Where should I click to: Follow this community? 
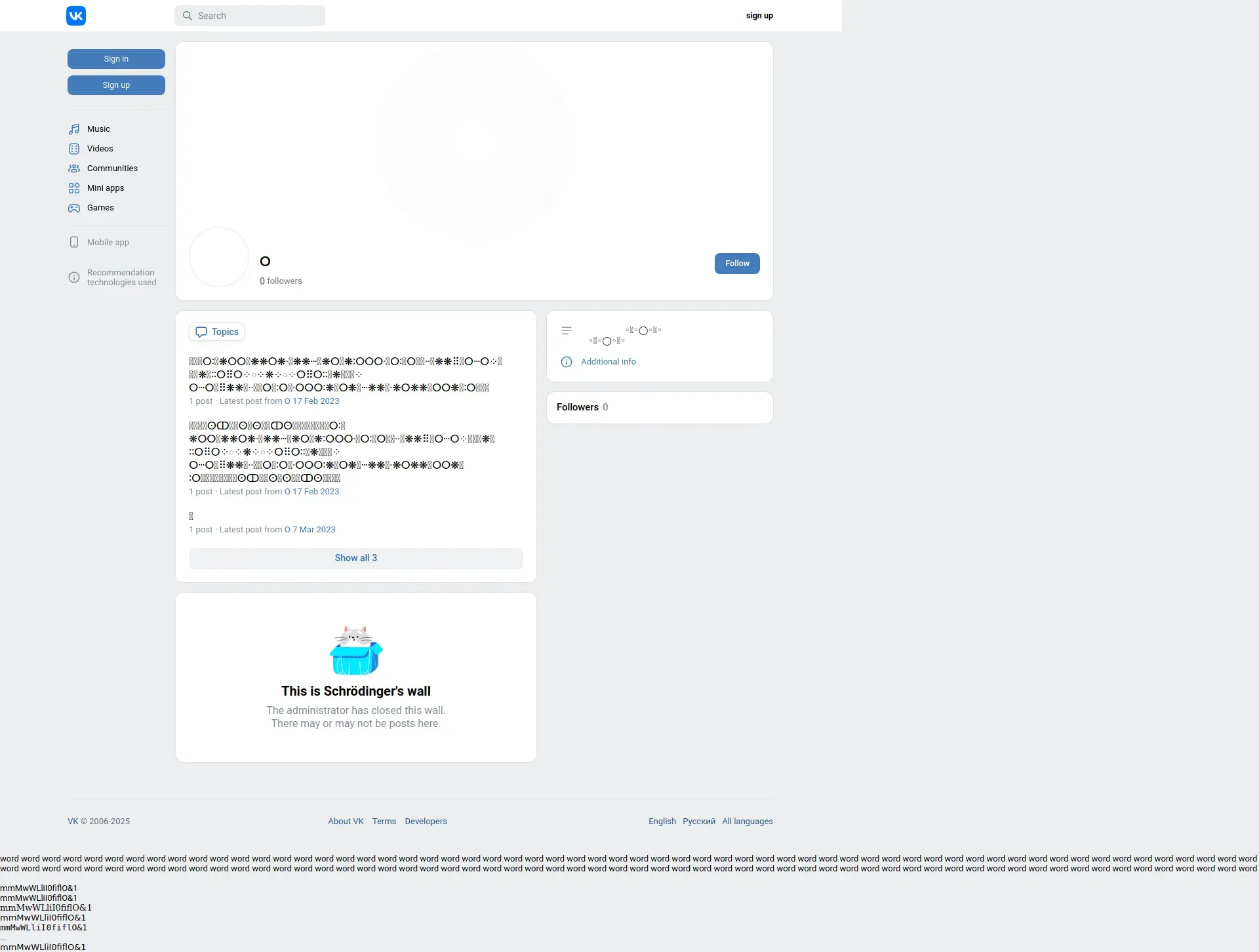tap(736, 264)
